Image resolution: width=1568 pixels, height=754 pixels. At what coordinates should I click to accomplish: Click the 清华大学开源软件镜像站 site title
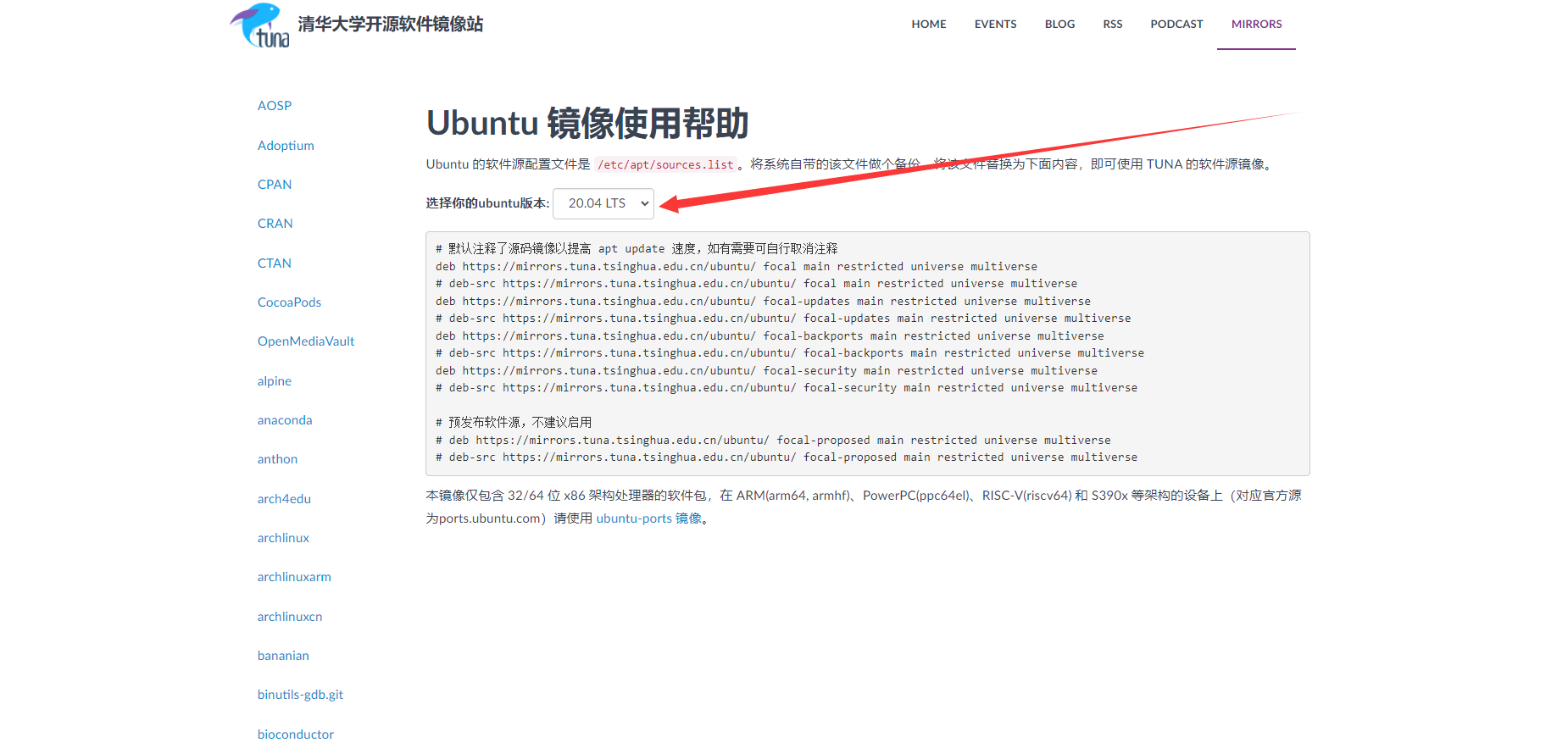tap(391, 25)
